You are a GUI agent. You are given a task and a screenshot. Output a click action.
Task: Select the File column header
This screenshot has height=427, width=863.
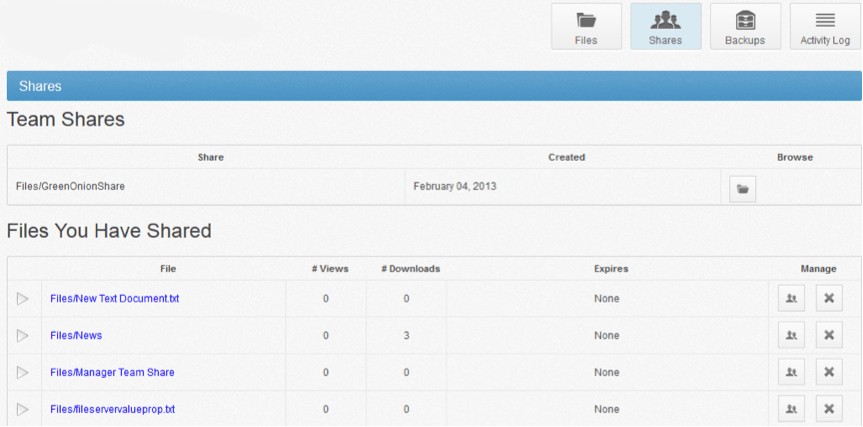click(x=168, y=269)
